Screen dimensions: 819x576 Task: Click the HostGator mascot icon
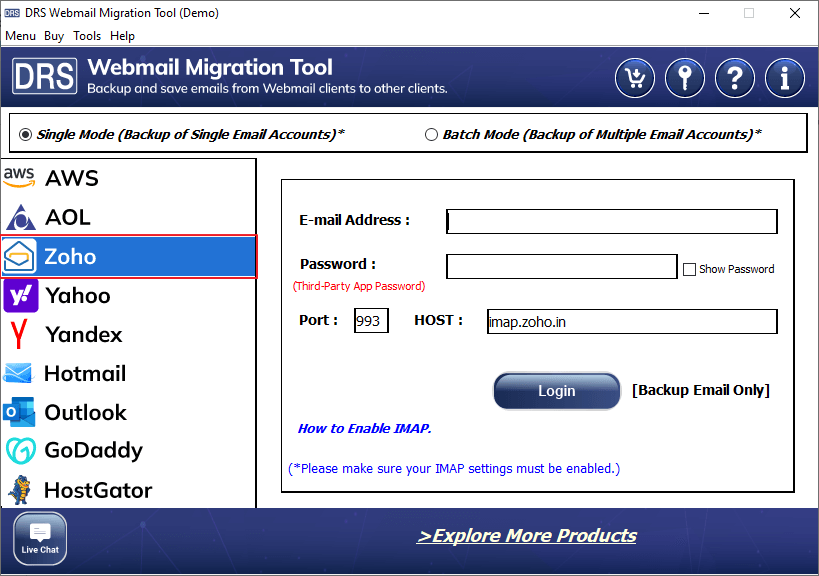tap(20, 490)
